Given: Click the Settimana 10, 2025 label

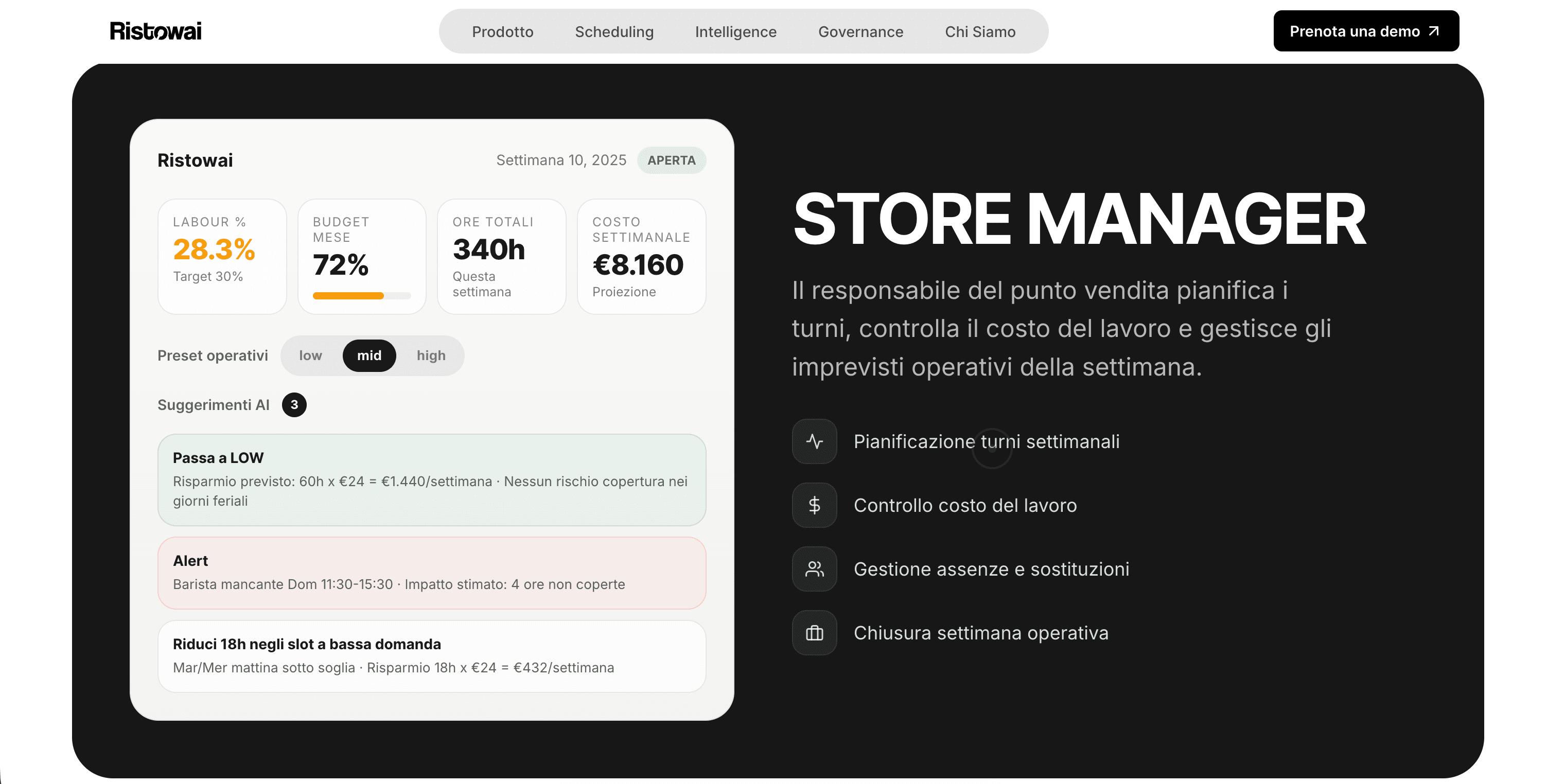Looking at the screenshot, I should pos(561,161).
